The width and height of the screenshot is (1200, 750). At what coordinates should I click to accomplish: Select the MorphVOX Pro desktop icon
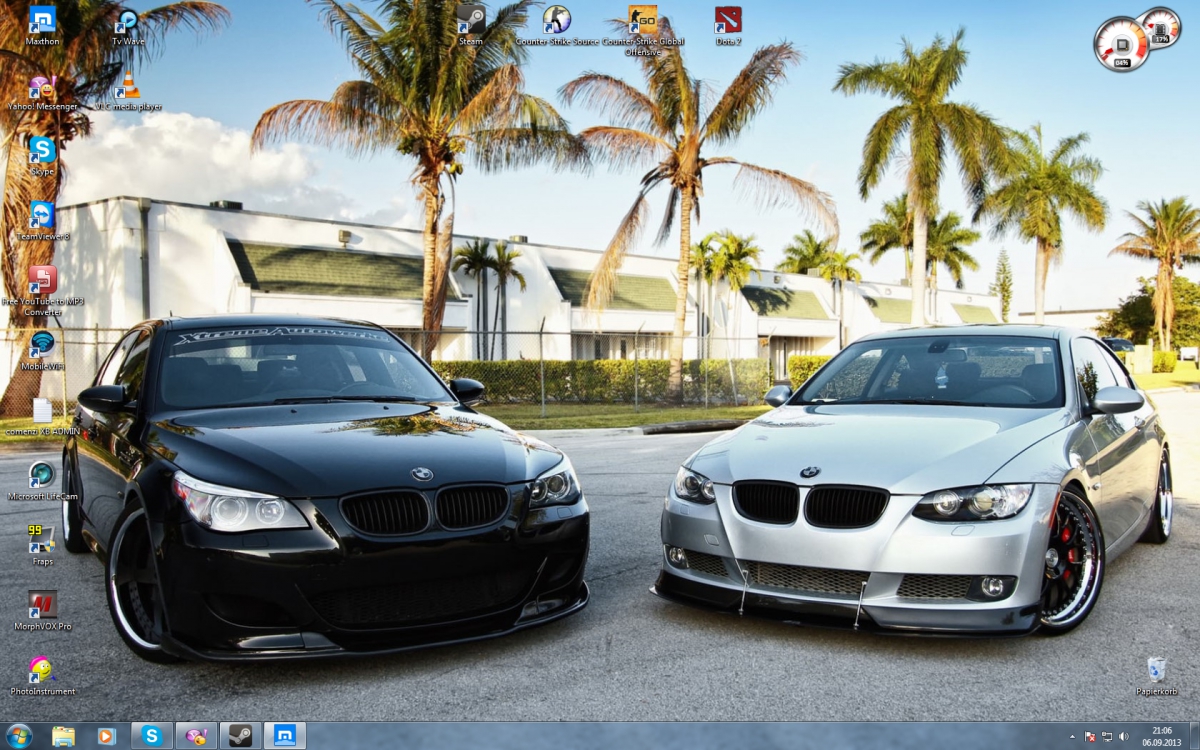pyautogui.click(x=42, y=611)
